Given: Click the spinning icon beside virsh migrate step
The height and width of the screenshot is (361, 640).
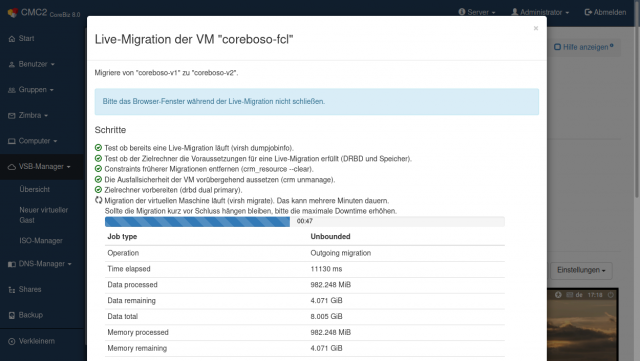Looking at the screenshot, I should pos(98,200).
